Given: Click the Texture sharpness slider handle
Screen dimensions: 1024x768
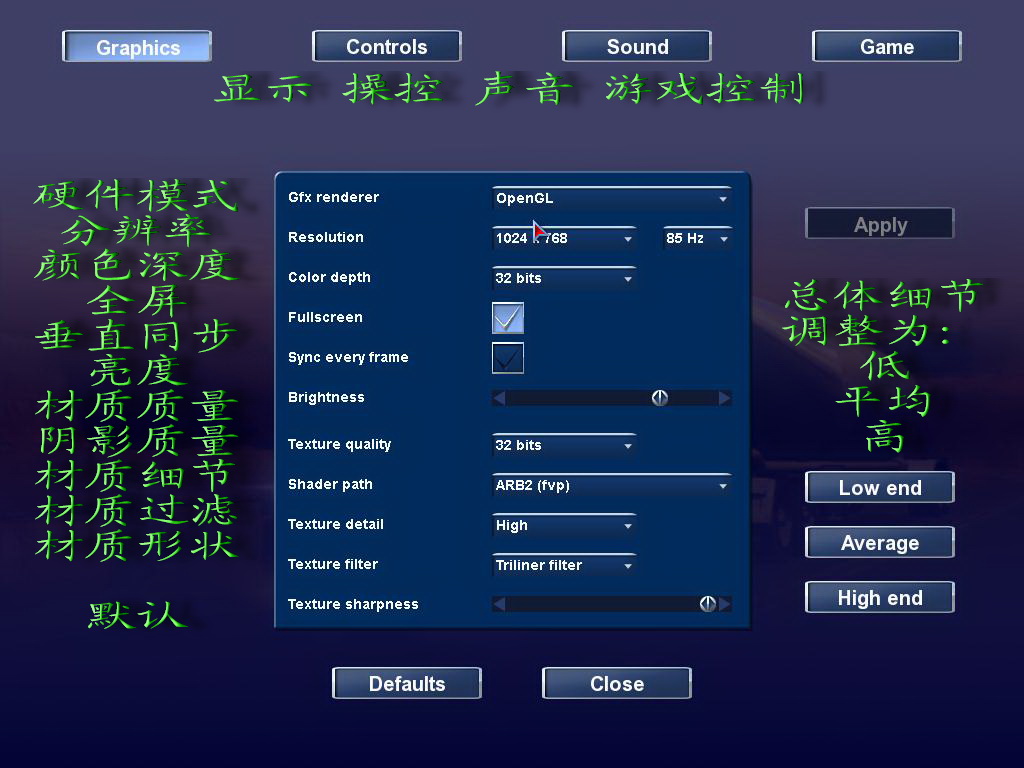Looking at the screenshot, I should [x=707, y=604].
